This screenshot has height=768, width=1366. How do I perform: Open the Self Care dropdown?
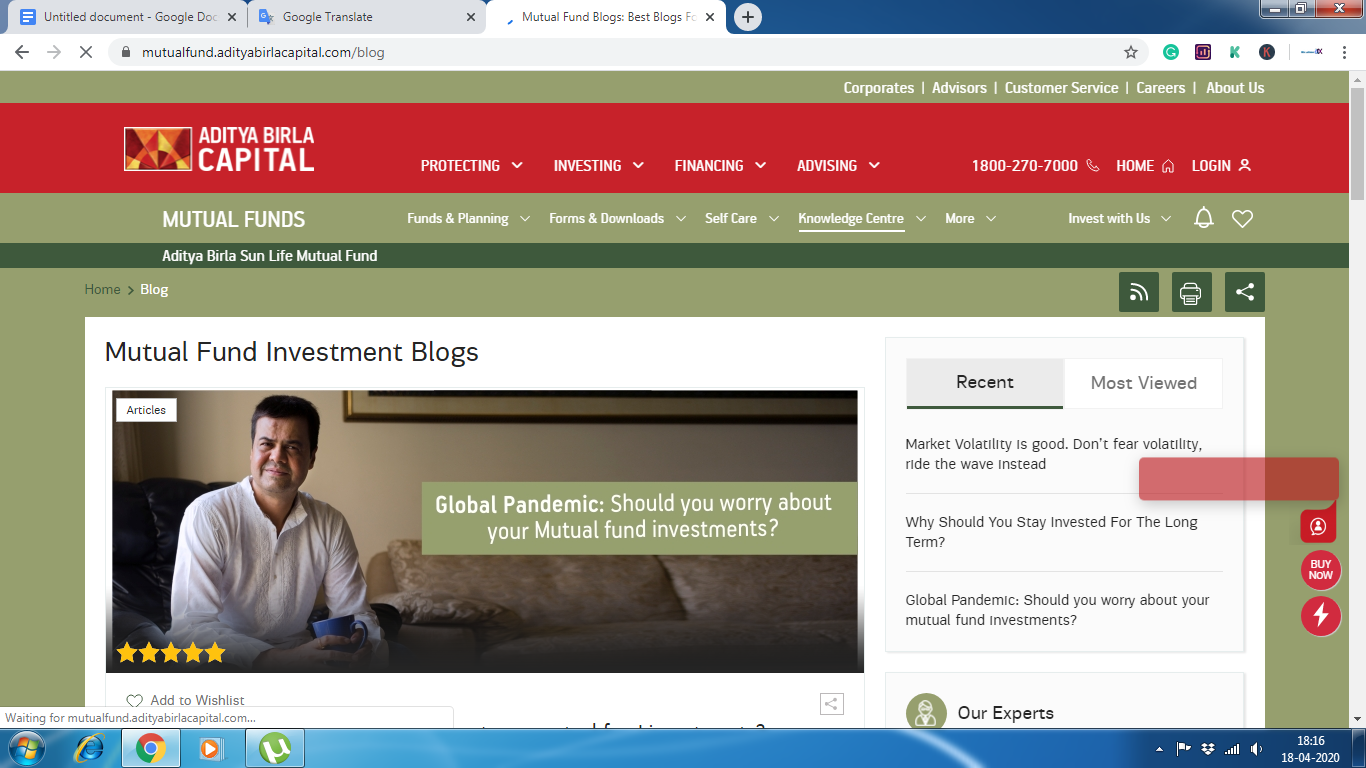pos(741,218)
